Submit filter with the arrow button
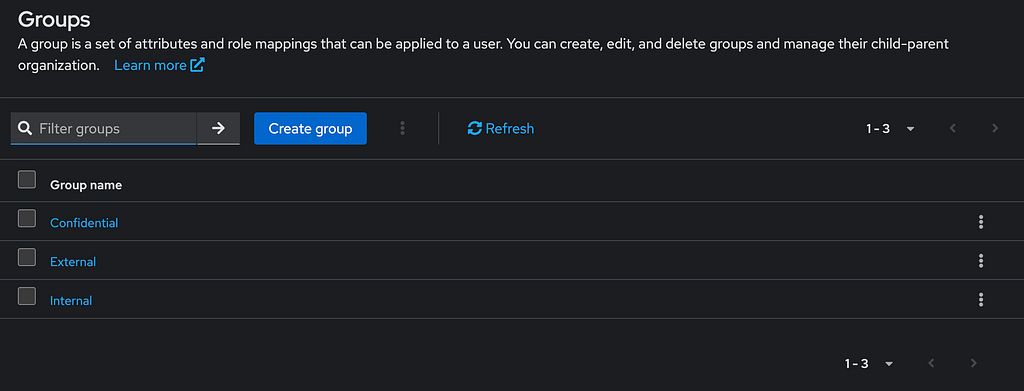The height and width of the screenshot is (391, 1024). click(x=218, y=128)
